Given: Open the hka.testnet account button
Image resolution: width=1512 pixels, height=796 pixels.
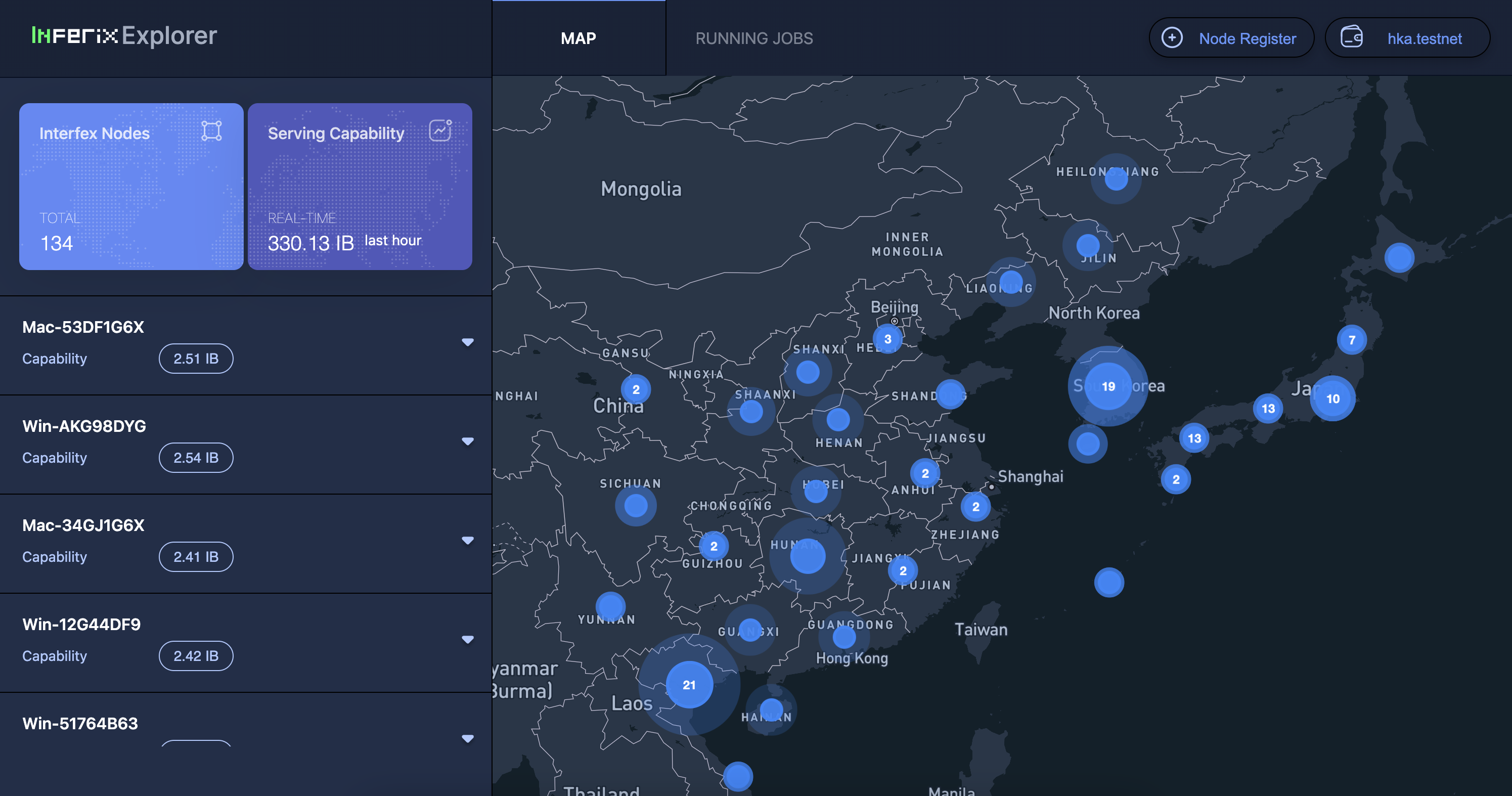Looking at the screenshot, I should pyautogui.click(x=1424, y=39).
